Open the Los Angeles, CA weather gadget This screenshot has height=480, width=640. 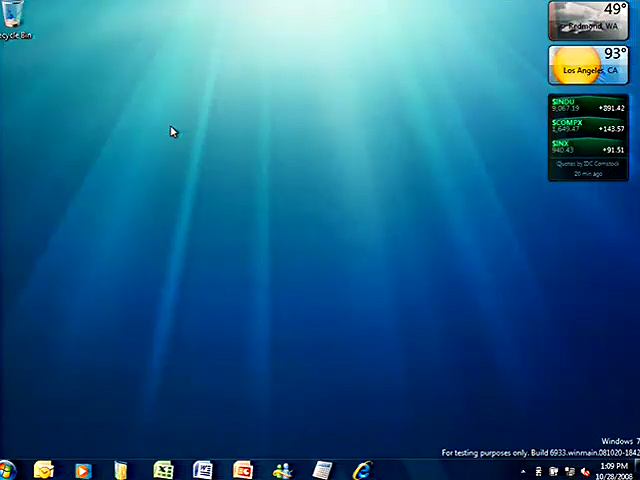point(588,65)
